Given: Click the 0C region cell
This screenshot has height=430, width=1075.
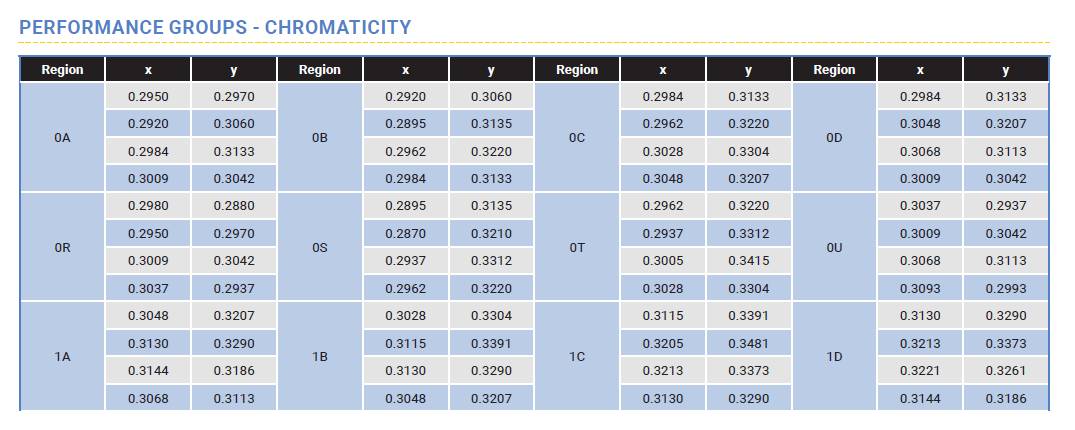Looking at the screenshot, I should (577, 137).
